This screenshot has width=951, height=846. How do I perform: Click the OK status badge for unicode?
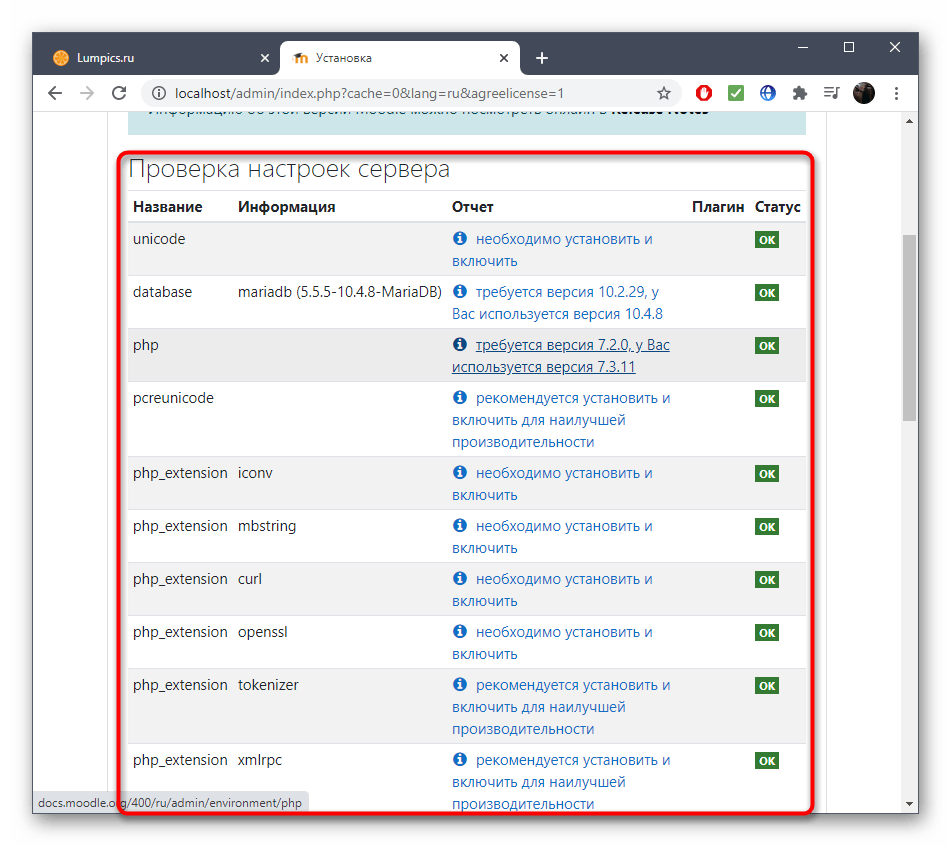coord(767,240)
